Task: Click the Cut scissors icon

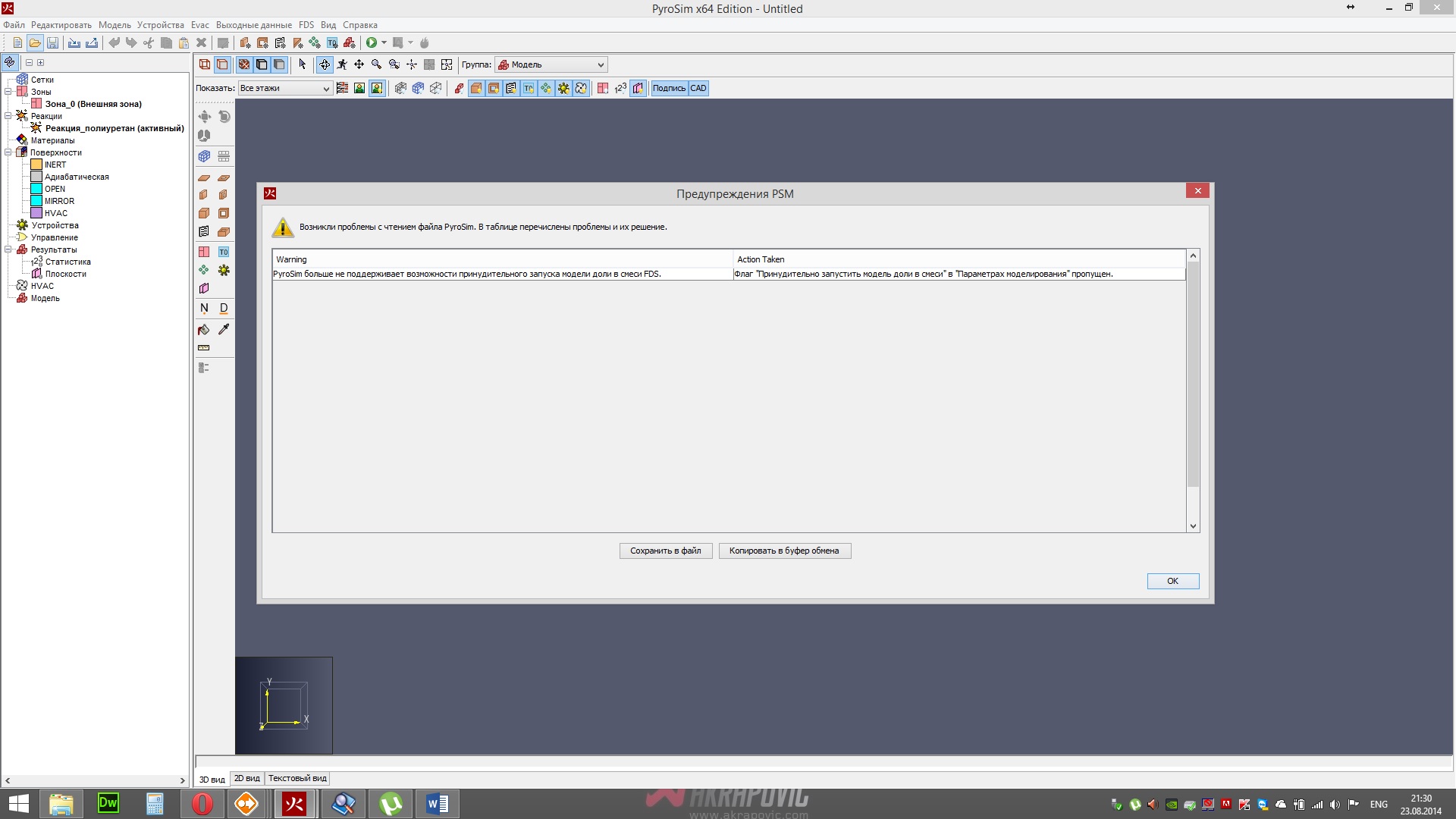Action: 149,43
